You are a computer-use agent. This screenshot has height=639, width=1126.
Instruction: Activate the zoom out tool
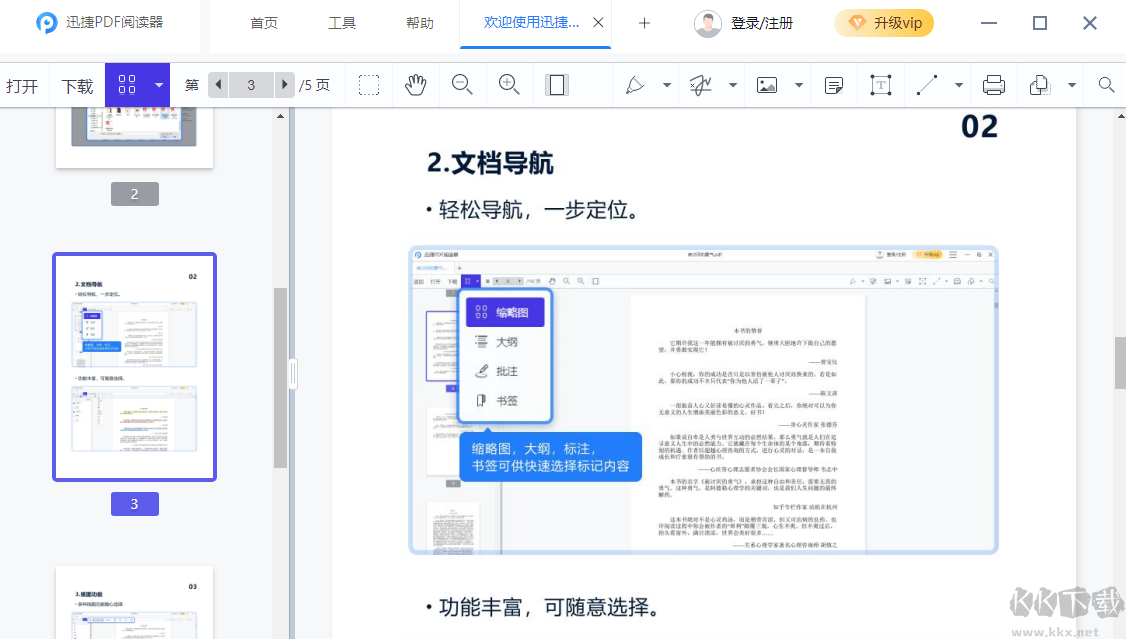pos(462,85)
